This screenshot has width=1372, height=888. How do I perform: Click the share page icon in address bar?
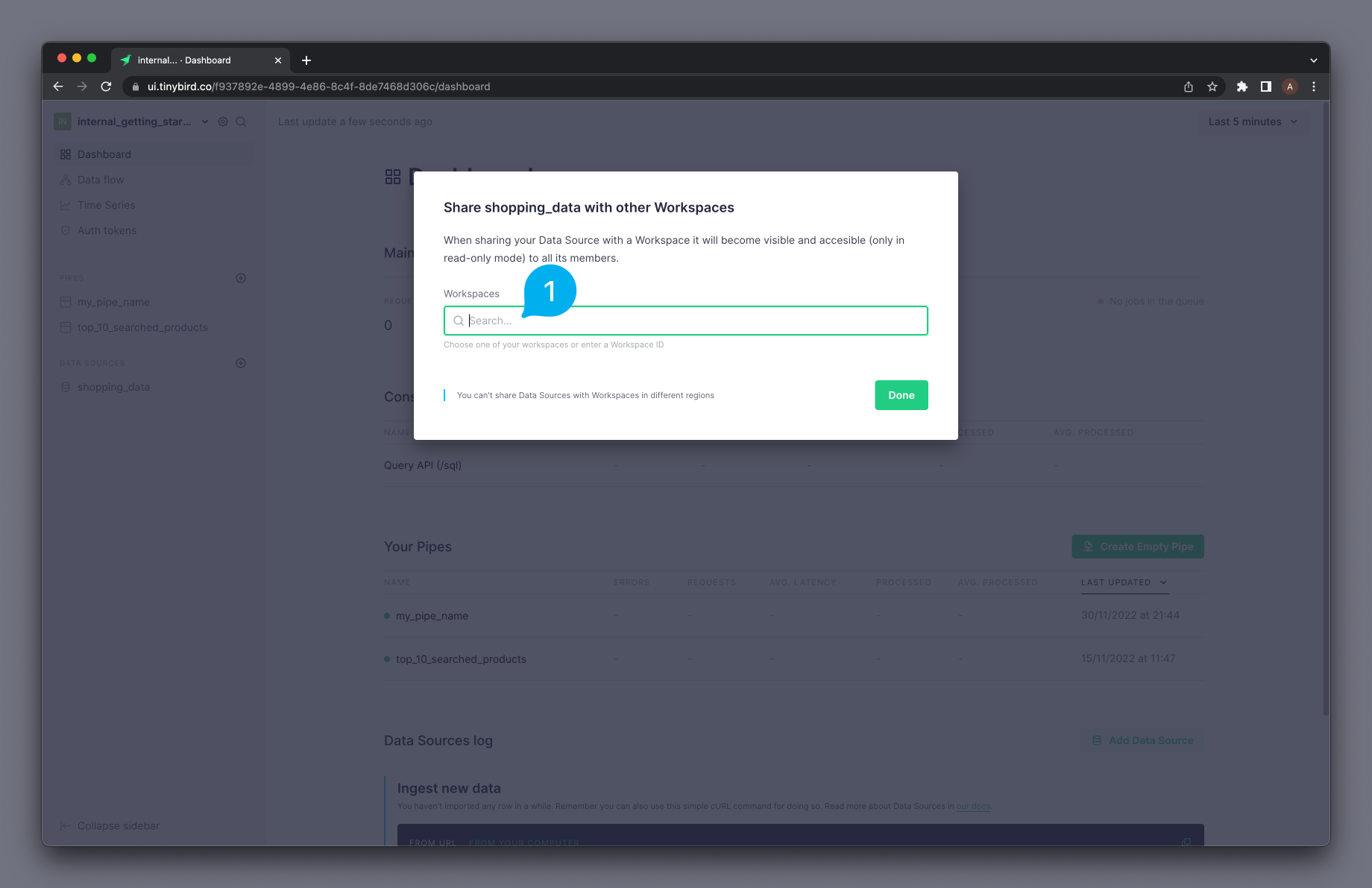1189,86
